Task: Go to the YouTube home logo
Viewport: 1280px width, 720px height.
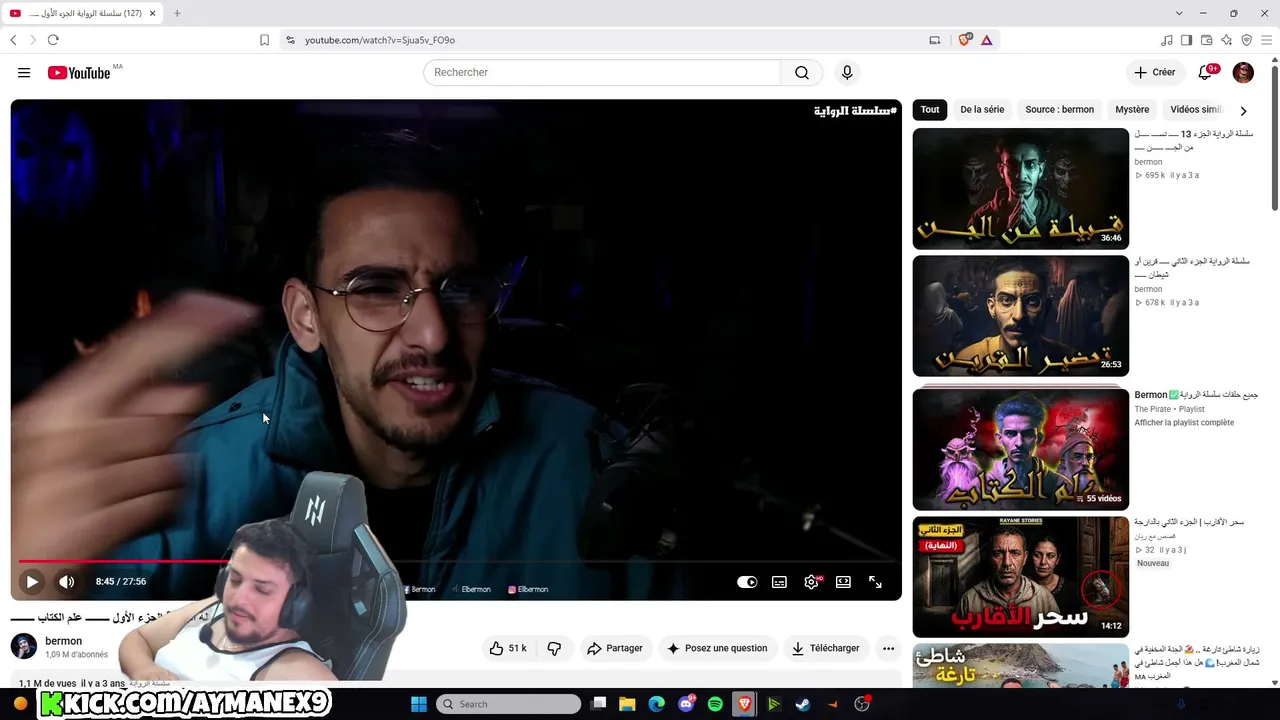Action: pyautogui.click(x=79, y=73)
